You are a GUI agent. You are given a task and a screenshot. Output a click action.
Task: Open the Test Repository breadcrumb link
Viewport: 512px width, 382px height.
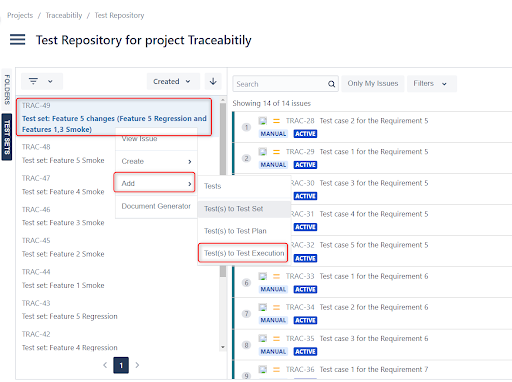click(119, 15)
